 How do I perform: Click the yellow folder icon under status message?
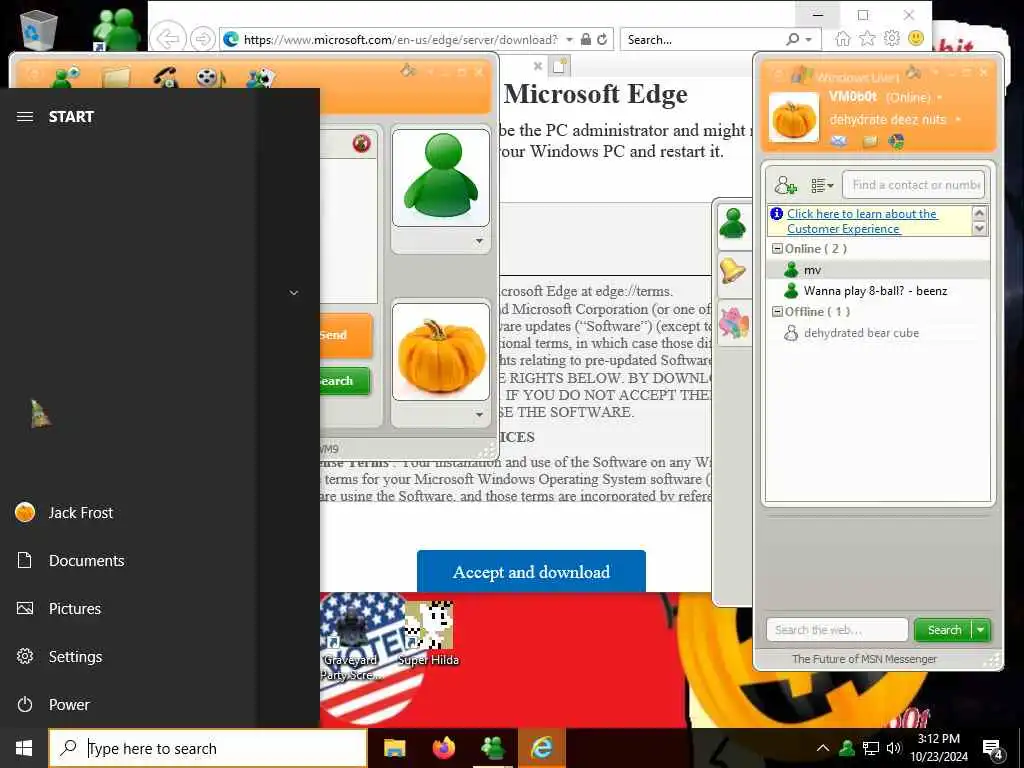click(x=869, y=141)
